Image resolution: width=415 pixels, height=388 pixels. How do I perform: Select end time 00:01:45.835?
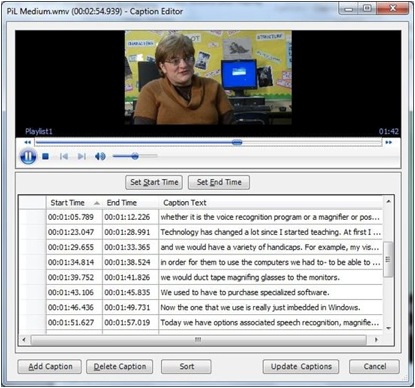131,292
